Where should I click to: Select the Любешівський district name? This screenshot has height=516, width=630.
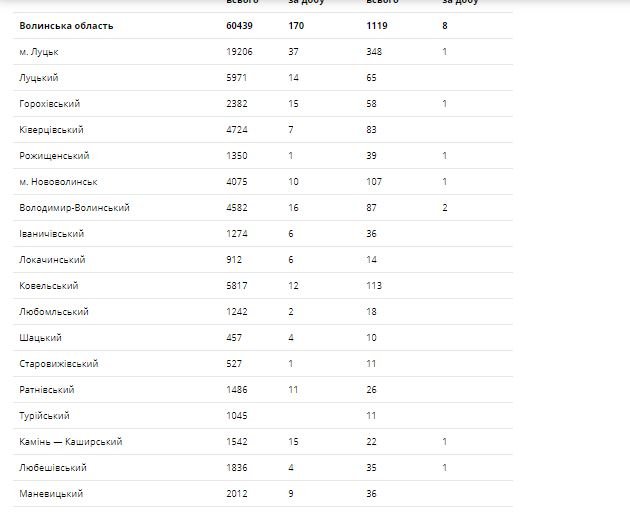[52, 467]
